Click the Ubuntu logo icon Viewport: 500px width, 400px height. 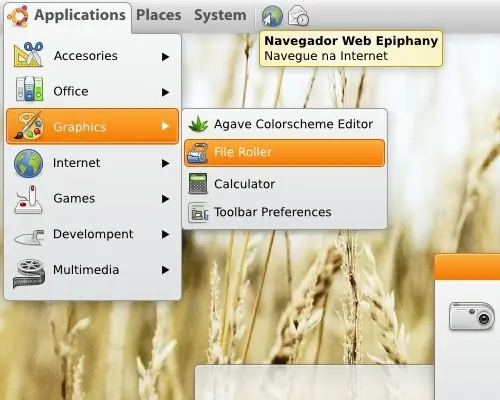point(18,16)
